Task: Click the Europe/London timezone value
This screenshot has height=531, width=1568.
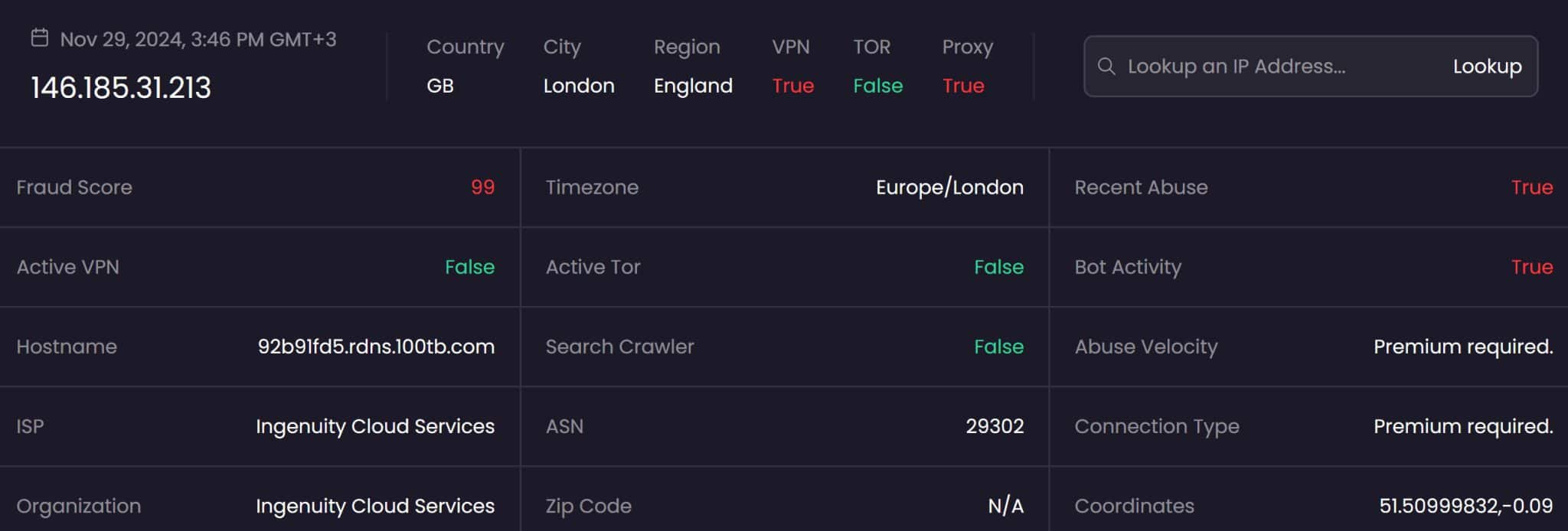Action: pyautogui.click(x=951, y=187)
